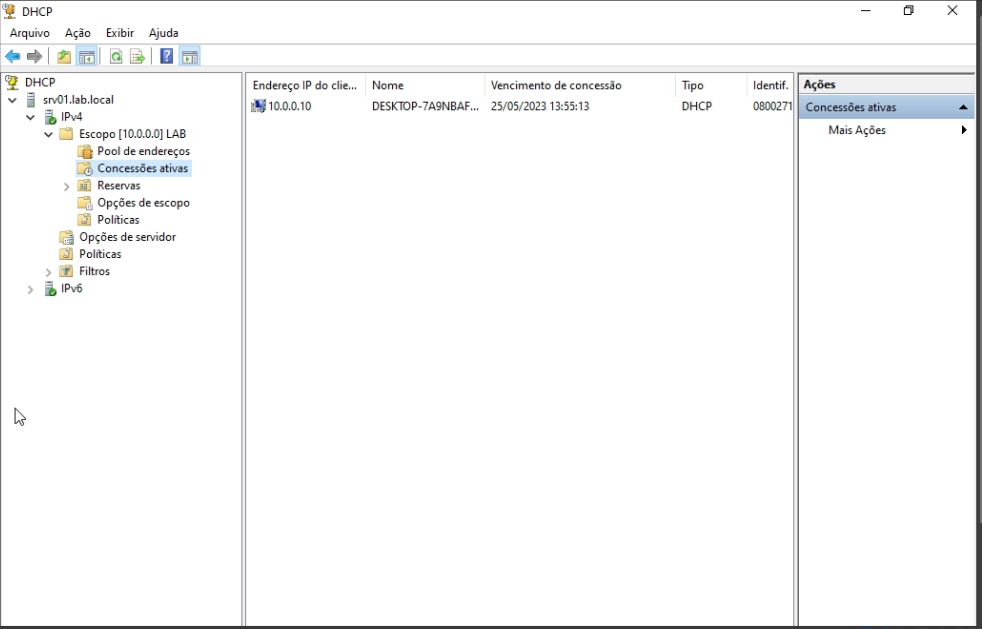Click the Opções de servidor icon

point(67,237)
